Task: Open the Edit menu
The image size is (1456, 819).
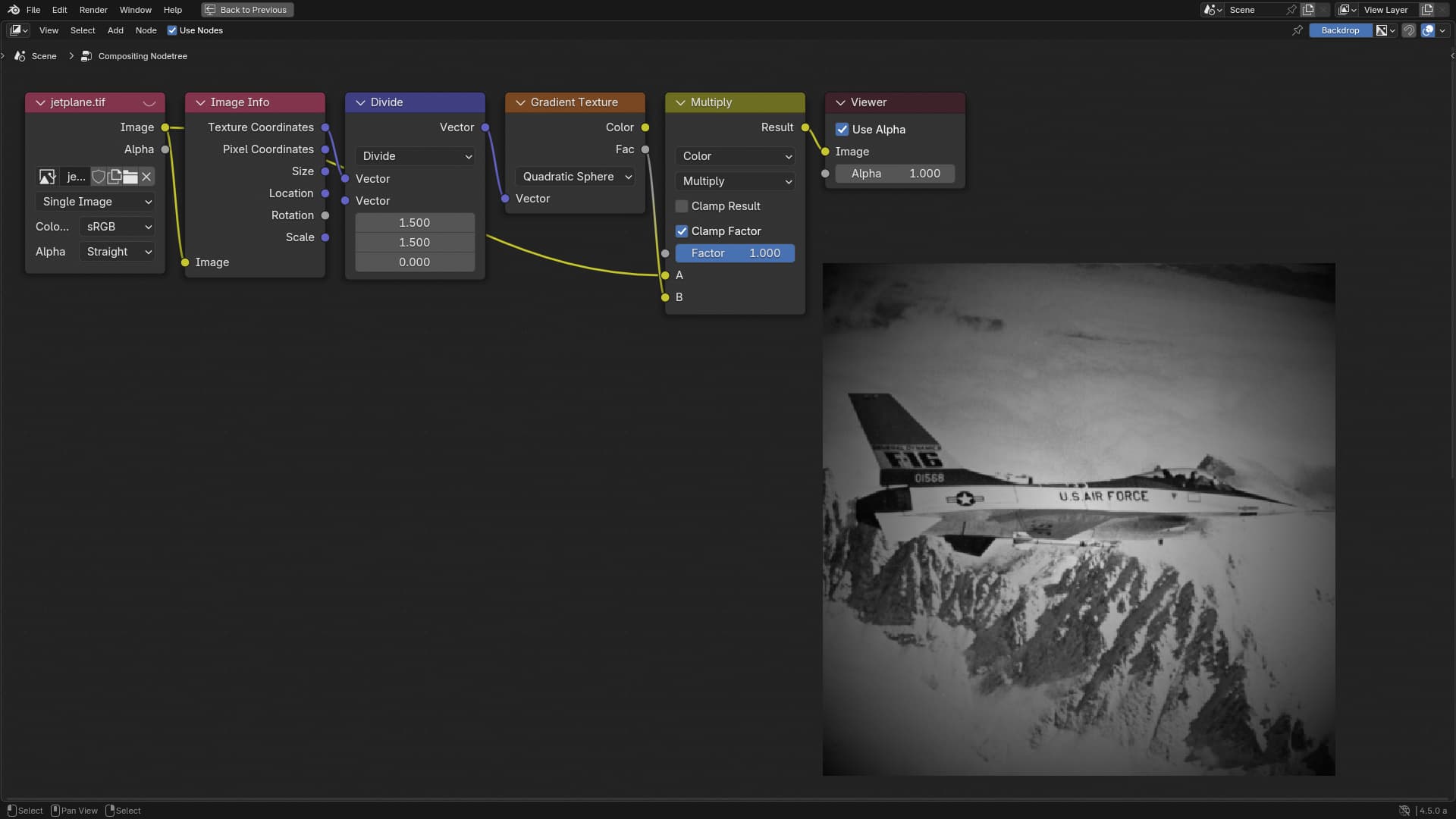Action: coord(60,10)
